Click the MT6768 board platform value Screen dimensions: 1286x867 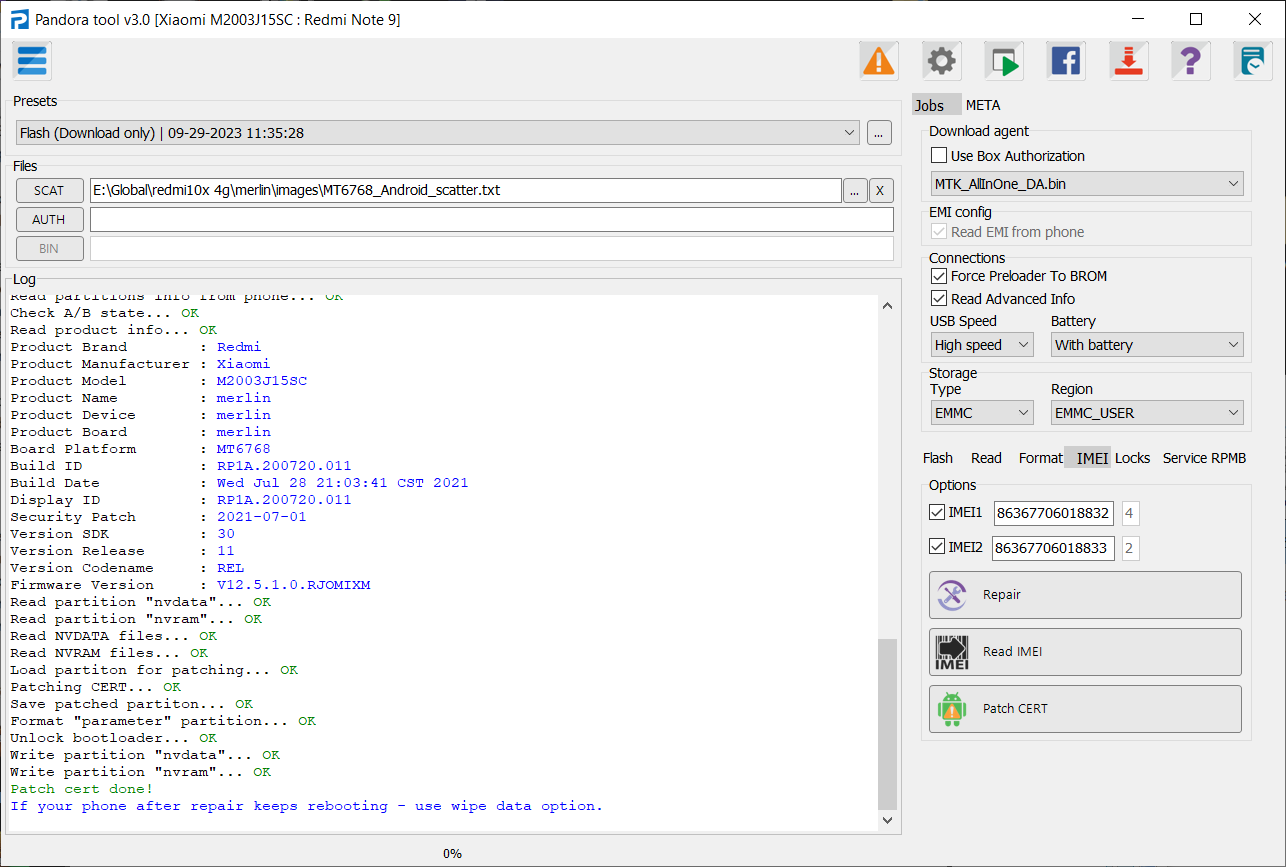[243, 449]
